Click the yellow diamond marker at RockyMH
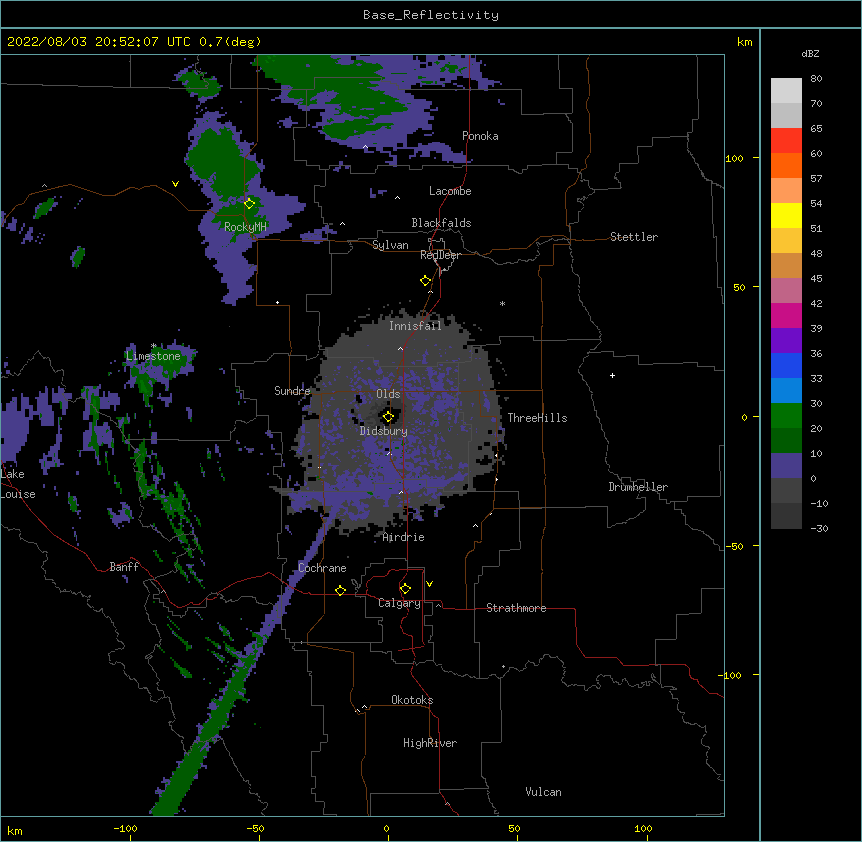The image size is (862, 842). point(250,204)
